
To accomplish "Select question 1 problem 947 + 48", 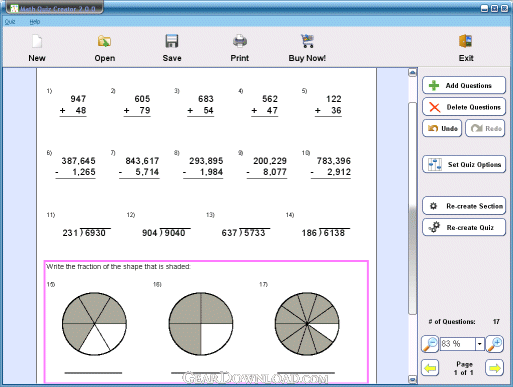I will point(73,105).
